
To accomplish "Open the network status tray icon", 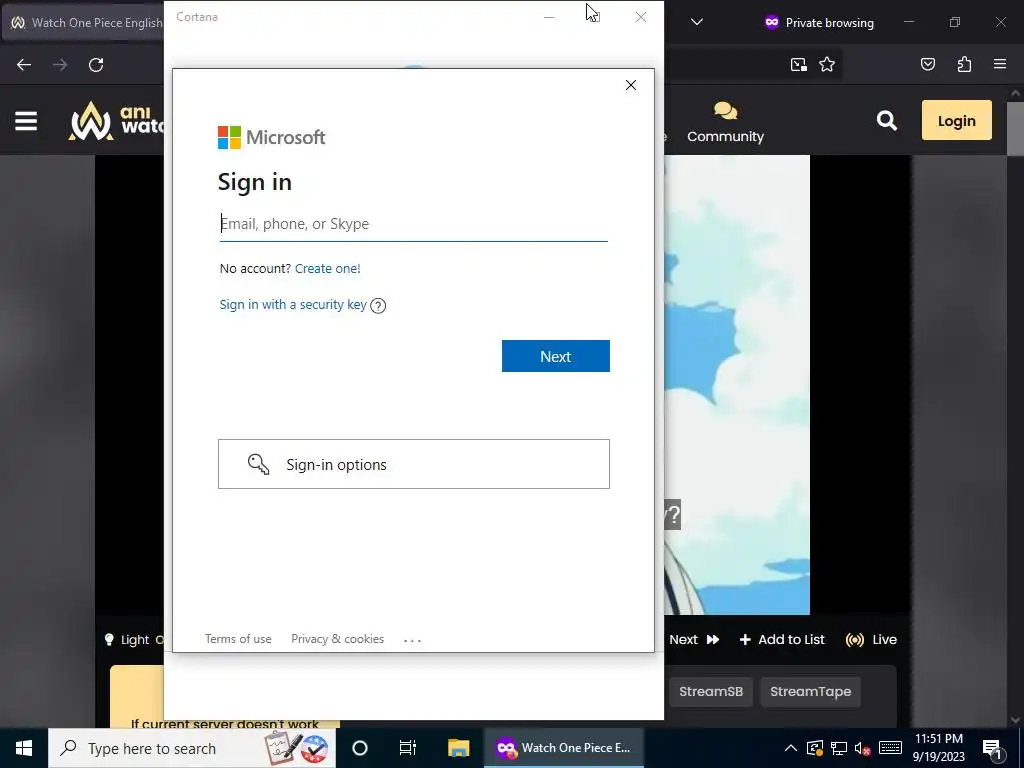I will coord(839,748).
